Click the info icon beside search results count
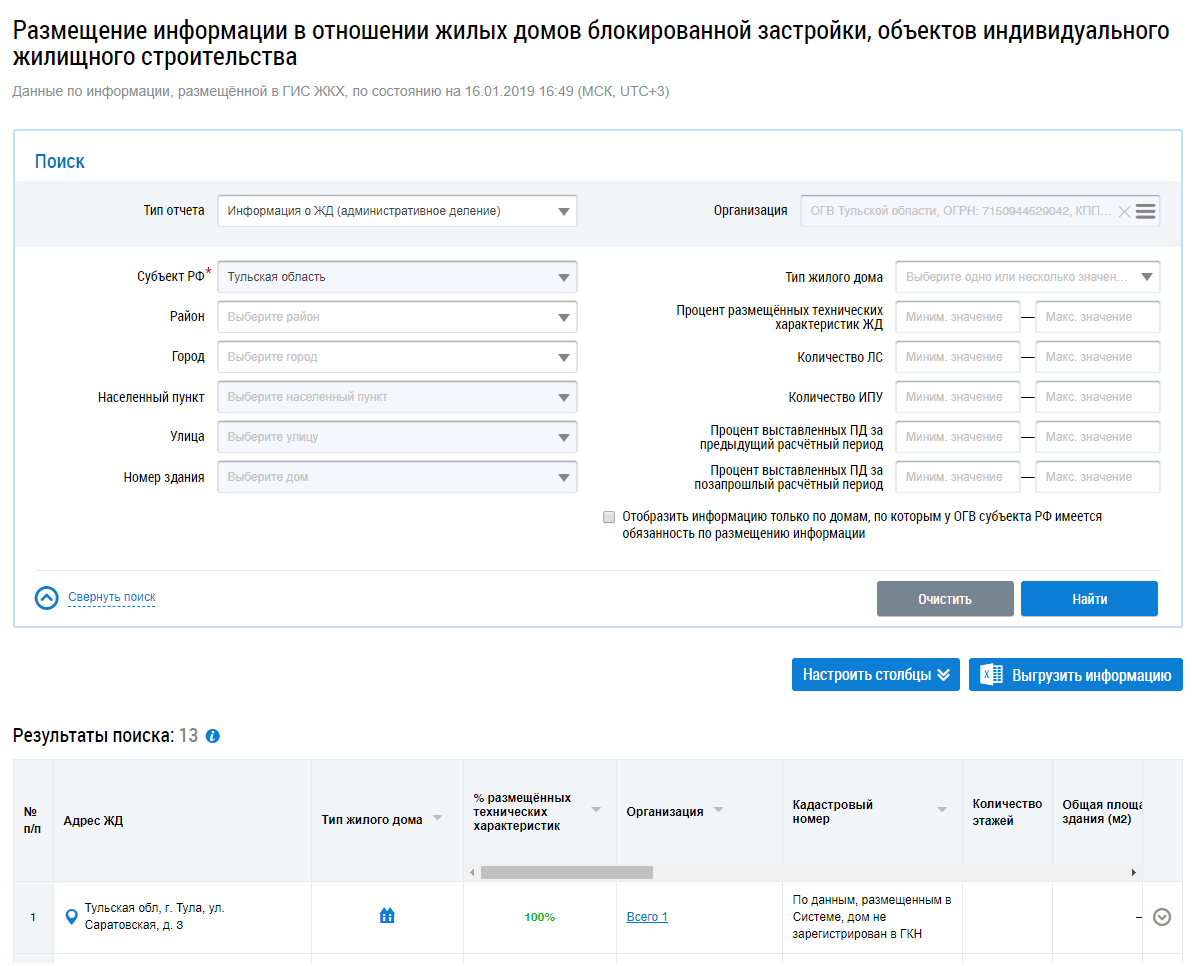Viewport: 1192px width, 966px height. 212,736
